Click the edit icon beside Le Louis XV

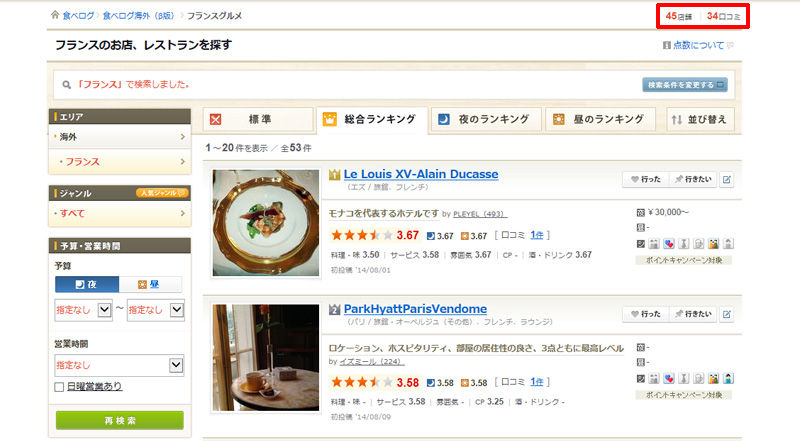click(727, 179)
